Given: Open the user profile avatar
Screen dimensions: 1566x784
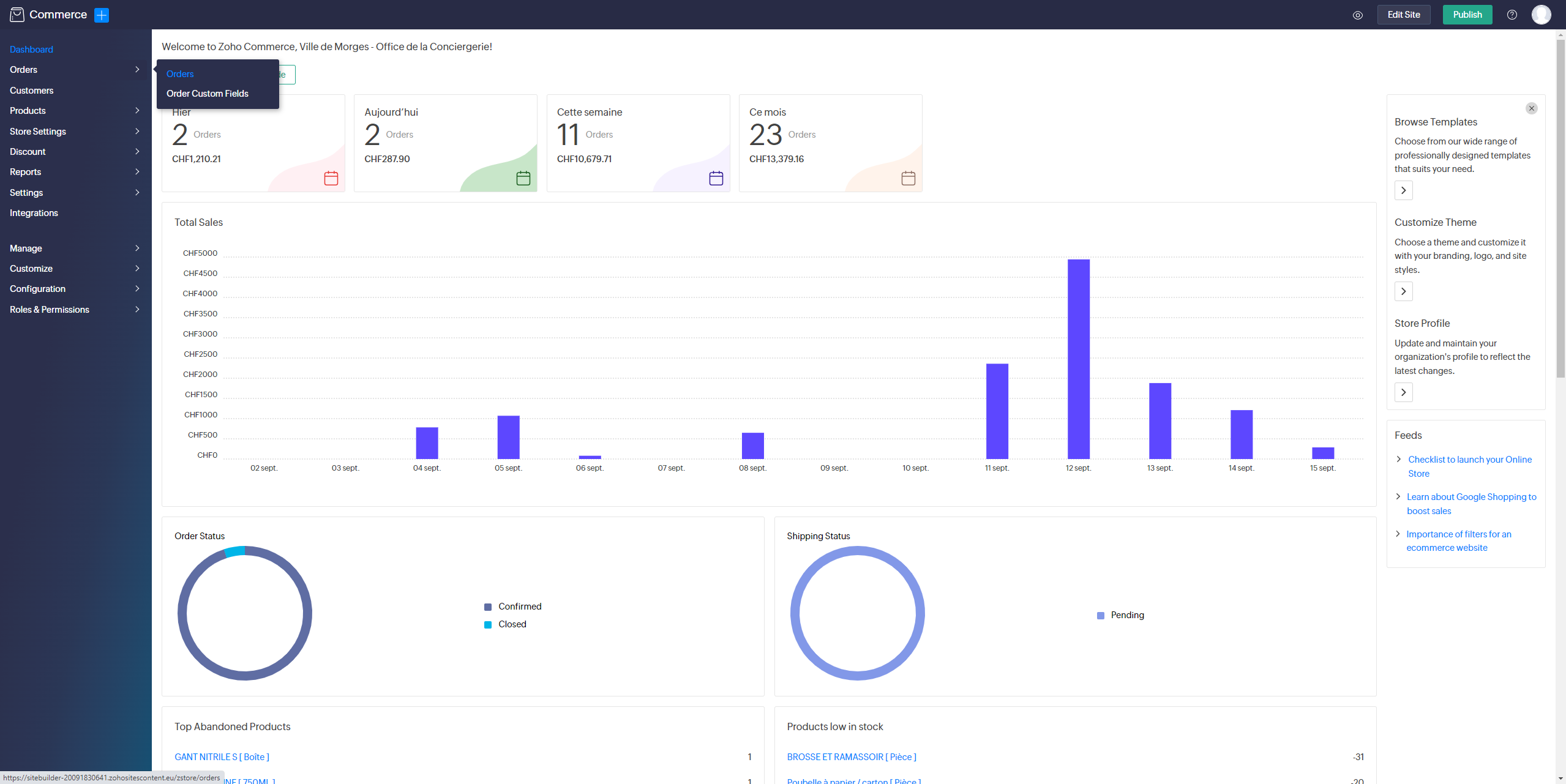Looking at the screenshot, I should tap(1541, 15).
